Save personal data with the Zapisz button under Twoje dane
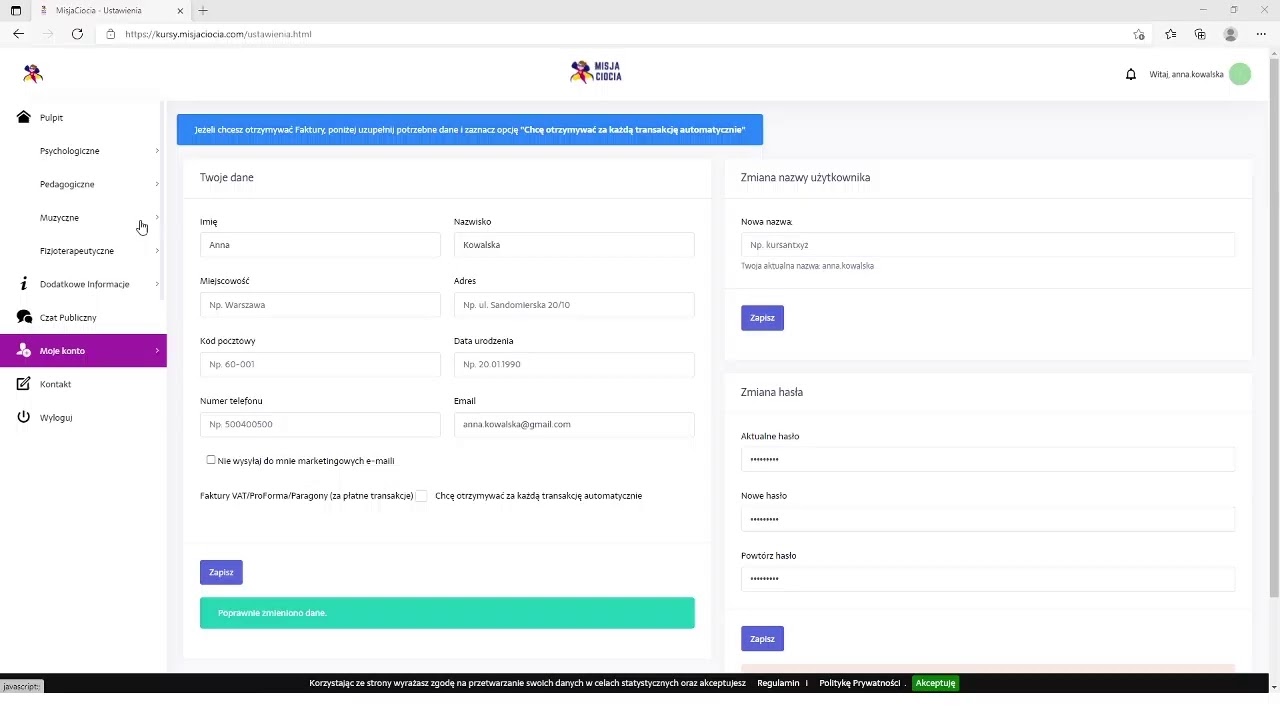The height and width of the screenshot is (720, 1280). click(x=221, y=572)
